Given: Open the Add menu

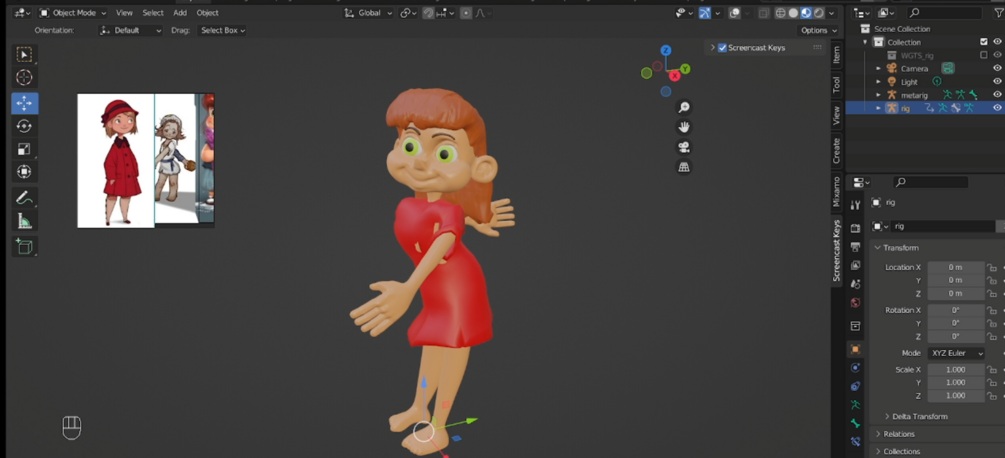Looking at the screenshot, I should click(180, 13).
